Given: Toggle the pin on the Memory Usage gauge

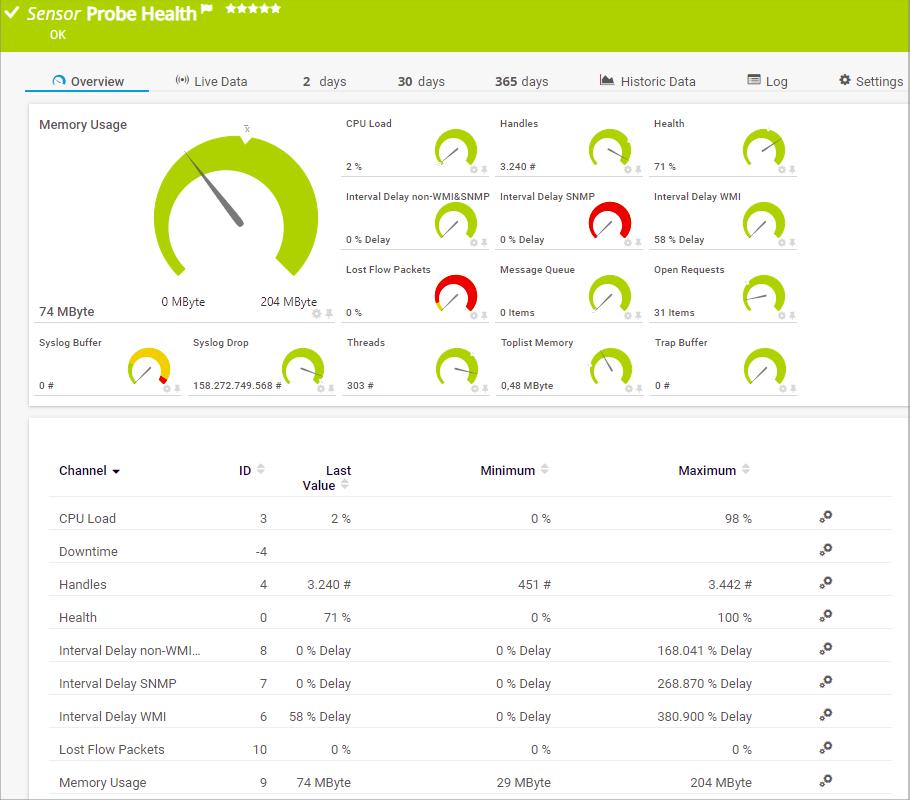Looking at the screenshot, I should pyautogui.click(x=329, y=313).
